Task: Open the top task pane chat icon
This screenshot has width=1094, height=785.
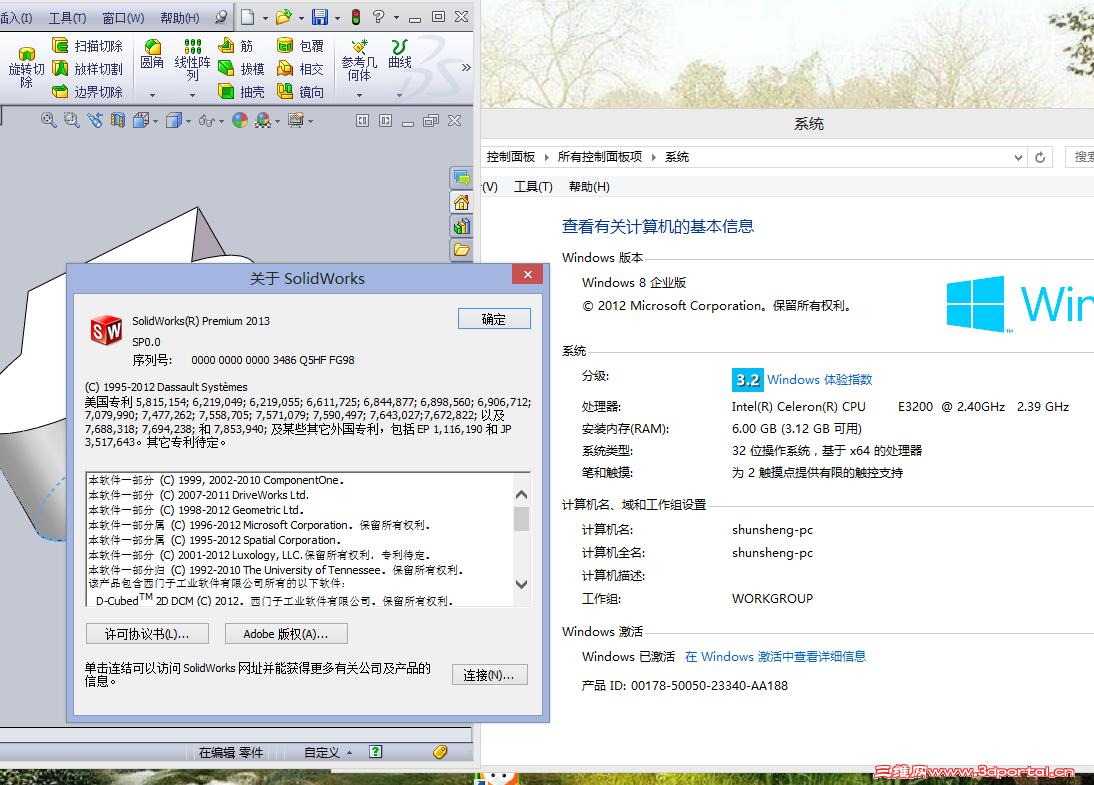Action: click(x=461, y=178)
